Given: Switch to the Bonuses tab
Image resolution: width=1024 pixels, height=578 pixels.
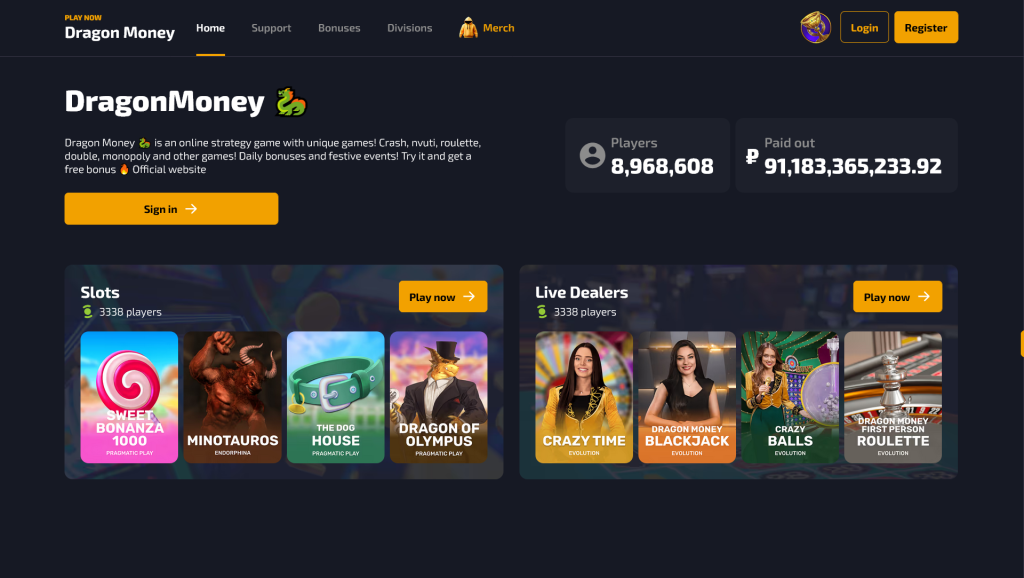Looking at the screenshot, I should coord(339,28).
